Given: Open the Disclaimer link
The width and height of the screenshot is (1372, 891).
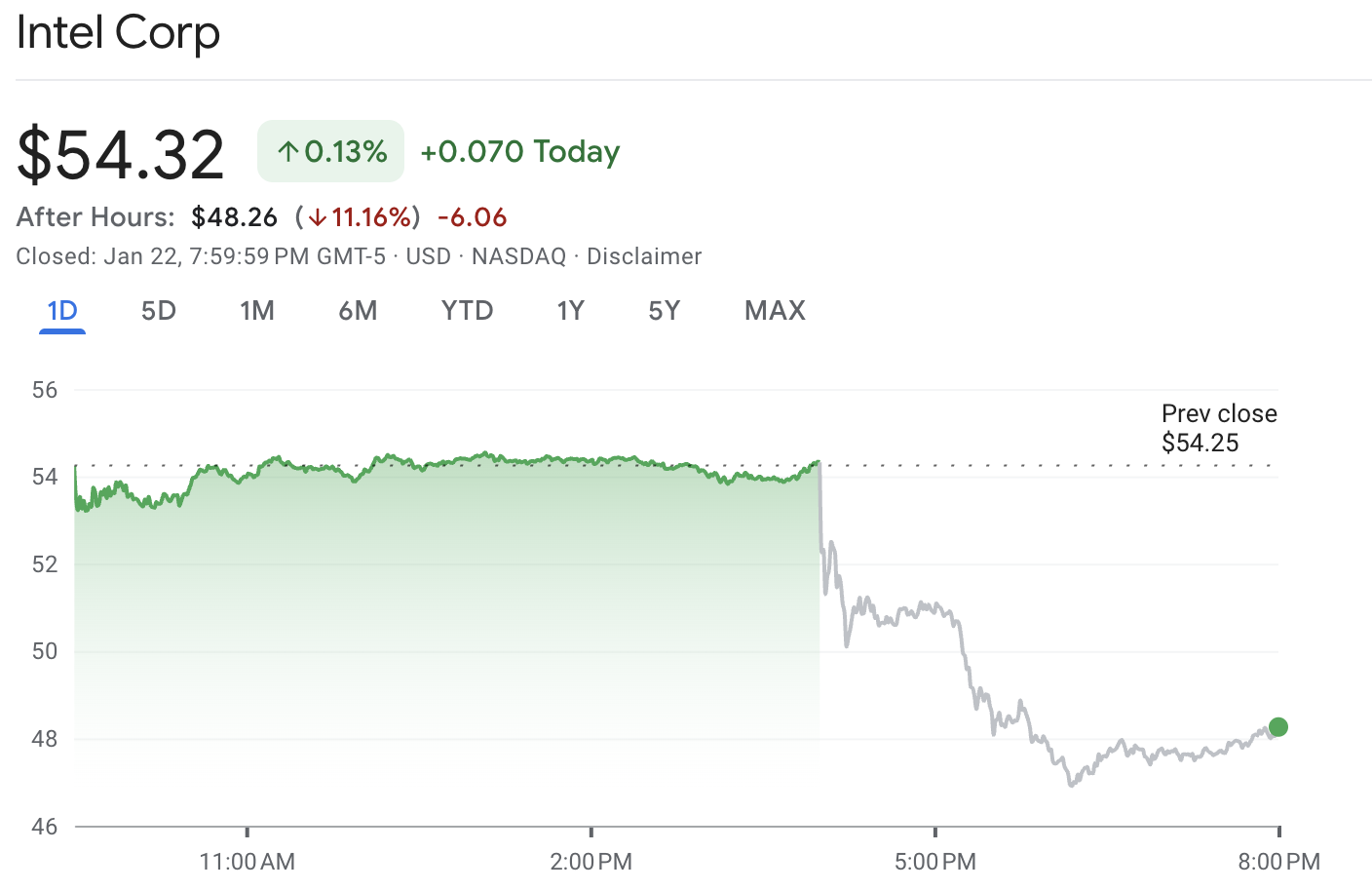Looking at the screenshot, I should click(x=644, y=256).
